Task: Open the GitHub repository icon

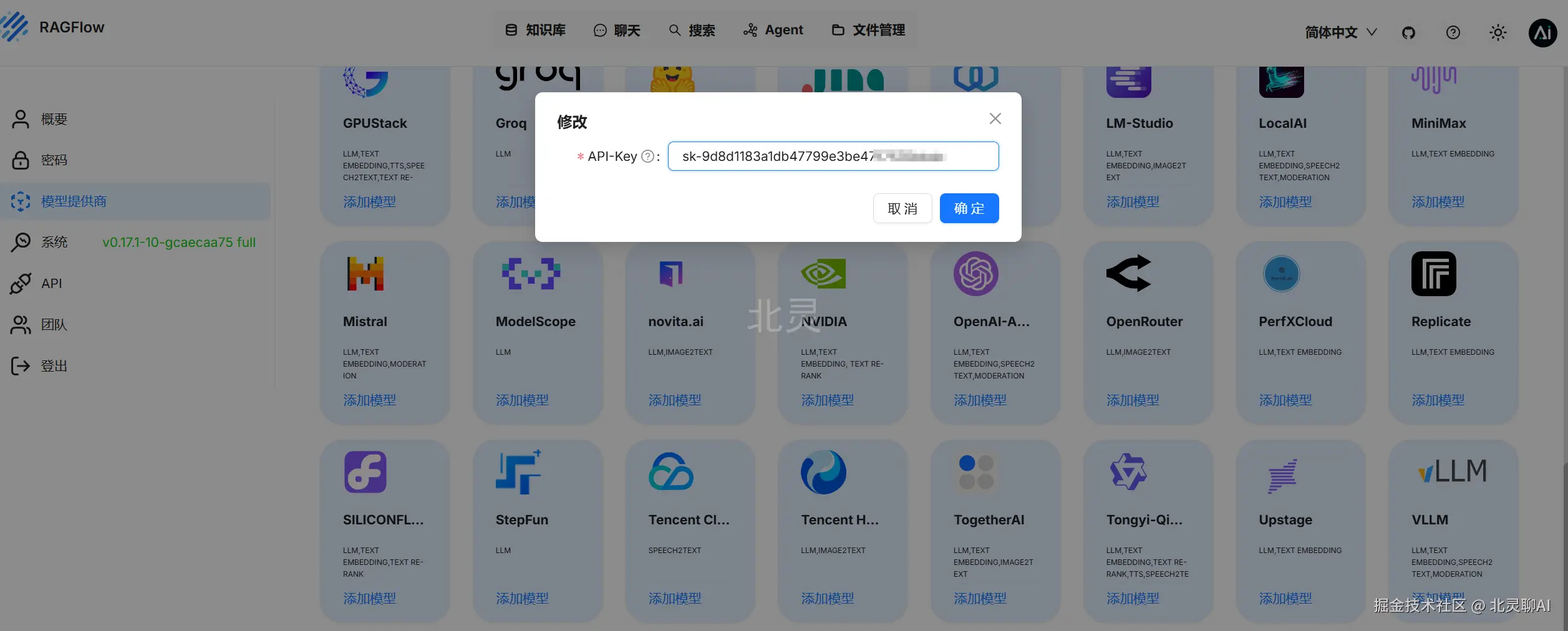Action: coord(1408,32)
